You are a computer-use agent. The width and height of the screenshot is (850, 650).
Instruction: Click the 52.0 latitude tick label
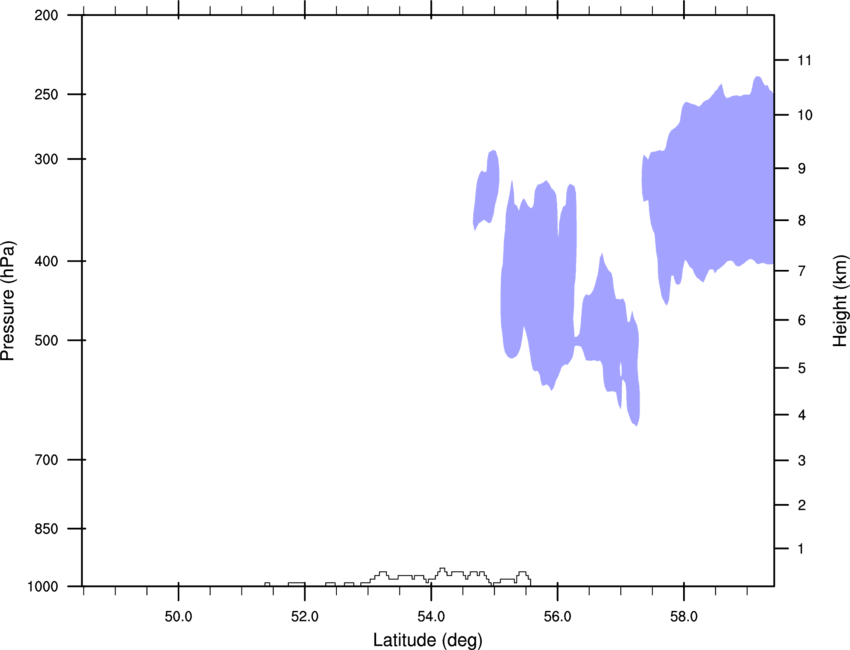tap(304, 612)
